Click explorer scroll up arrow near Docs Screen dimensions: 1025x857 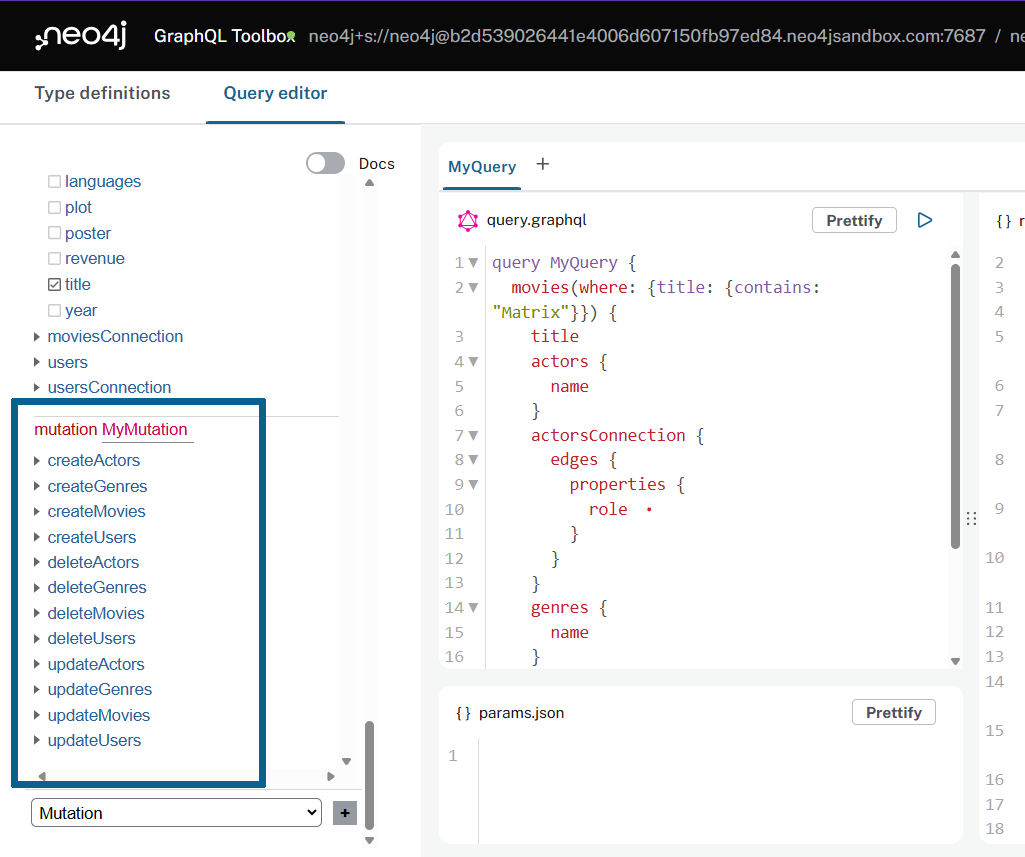369,183
